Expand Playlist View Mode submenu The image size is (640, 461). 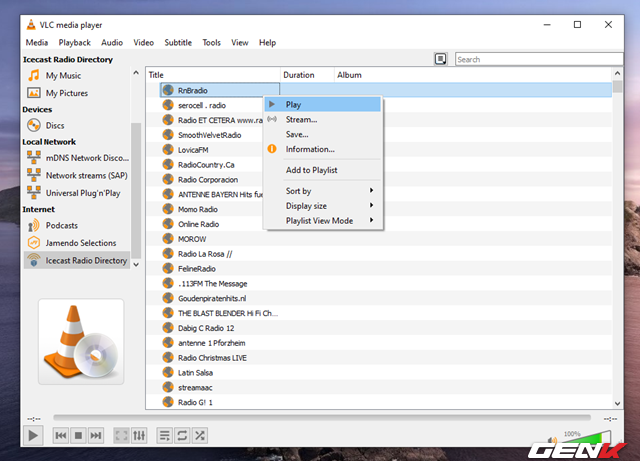click(x=323, y=220)
